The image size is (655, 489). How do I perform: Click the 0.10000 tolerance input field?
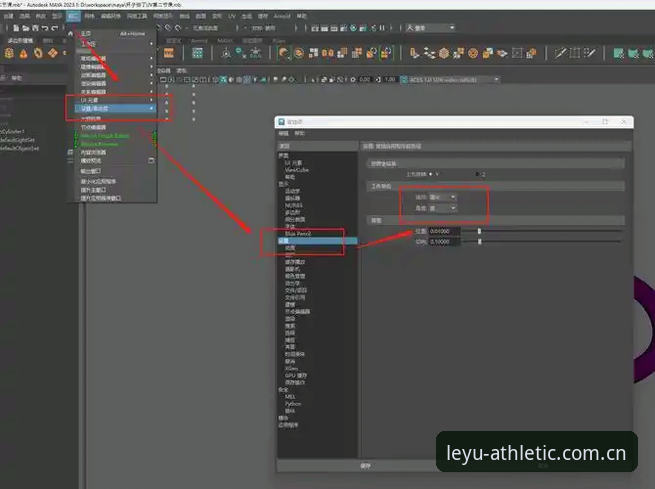(x=444, y=241)
